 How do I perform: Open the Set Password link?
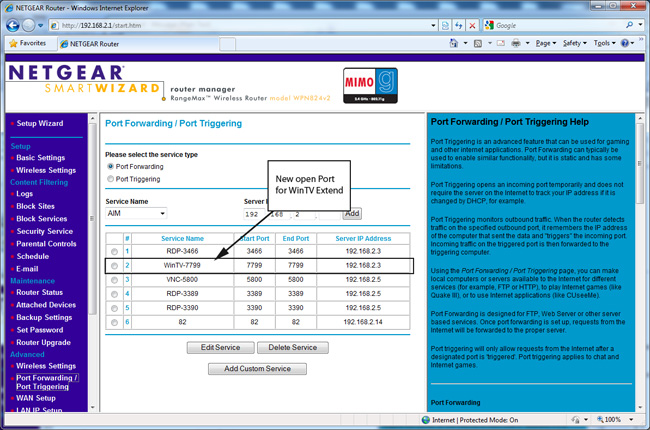pyautogui.click(x=40, y=330)
